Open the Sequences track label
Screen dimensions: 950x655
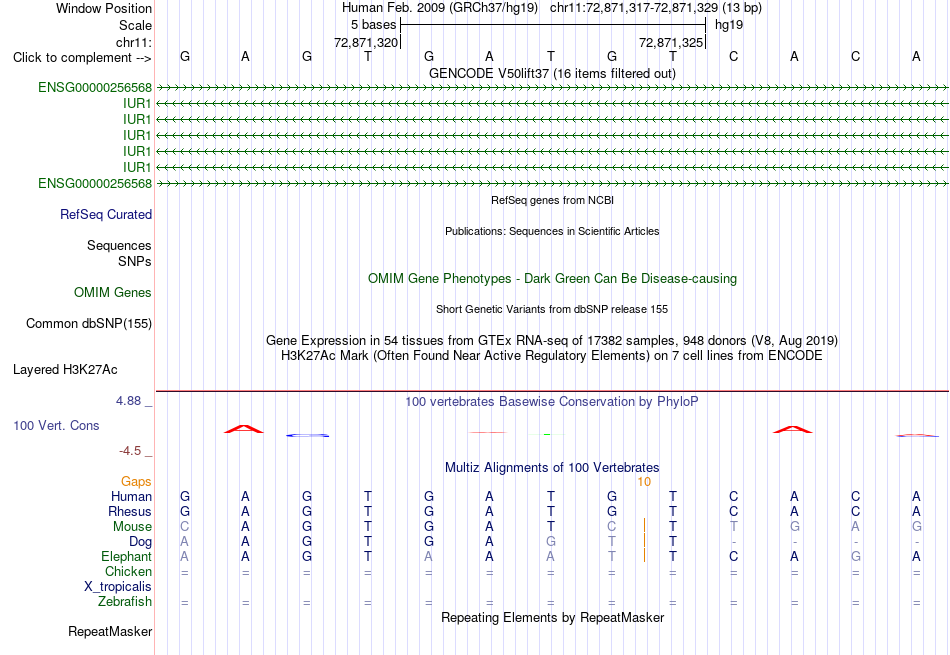coord(119,245)
